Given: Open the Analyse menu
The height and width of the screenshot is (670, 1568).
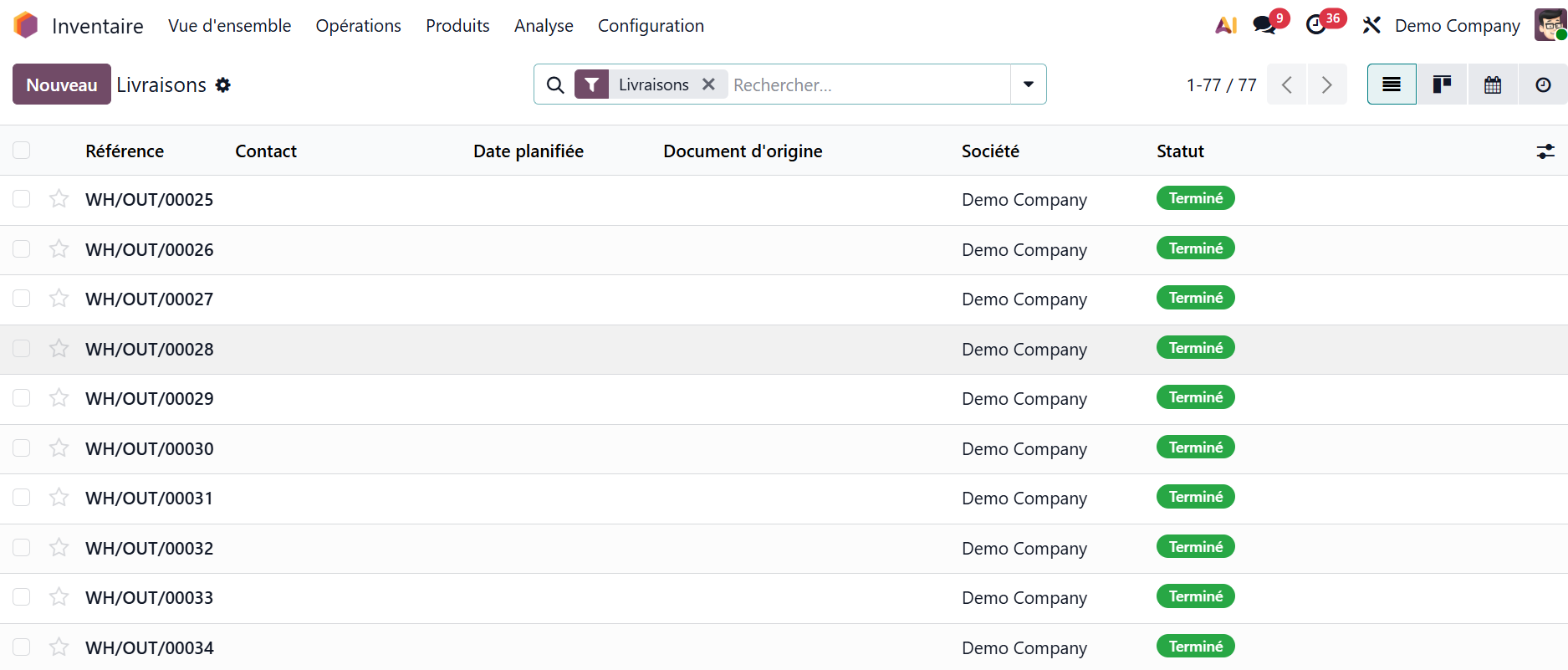Looking at the screenshot, I should (x=544, y=26).
